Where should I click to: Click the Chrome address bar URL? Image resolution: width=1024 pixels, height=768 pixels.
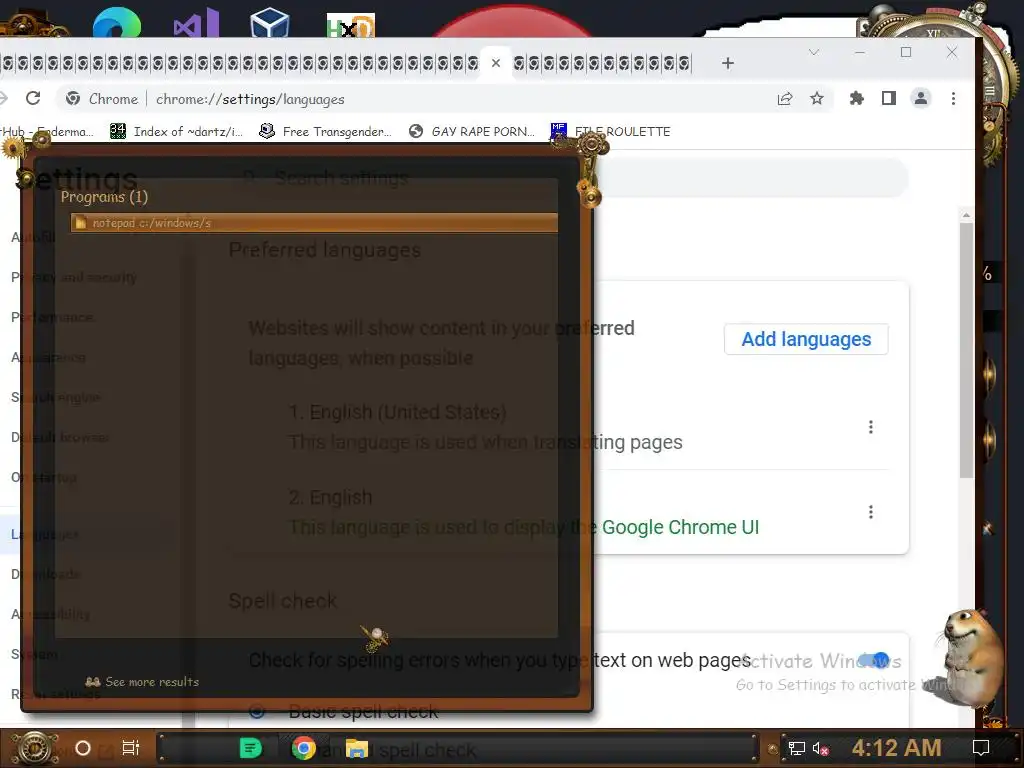[x=250, y=99]
